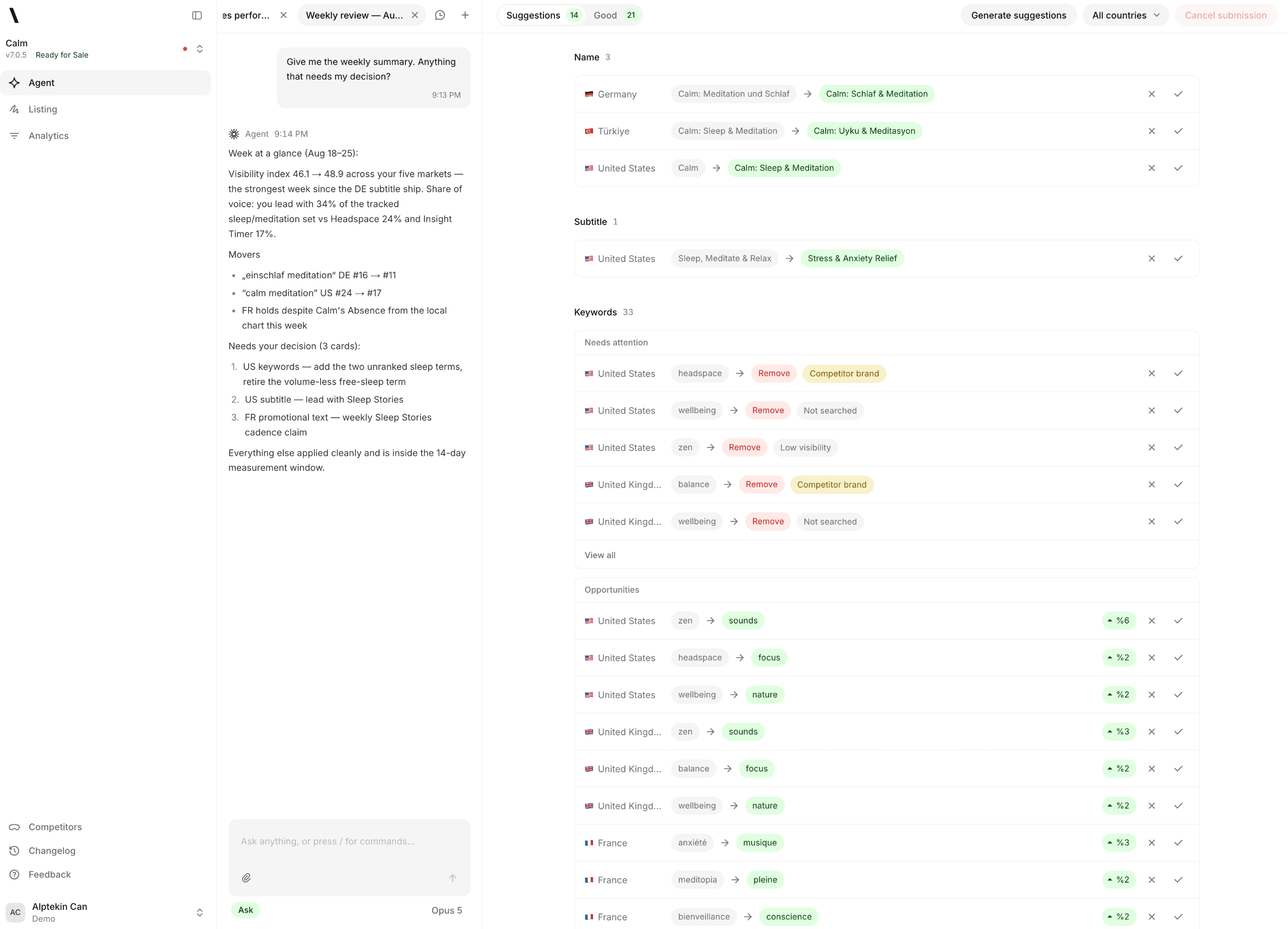Accept US zen to sounds swap
This screenshot has height=929, width=1288.
[1178, 621]
